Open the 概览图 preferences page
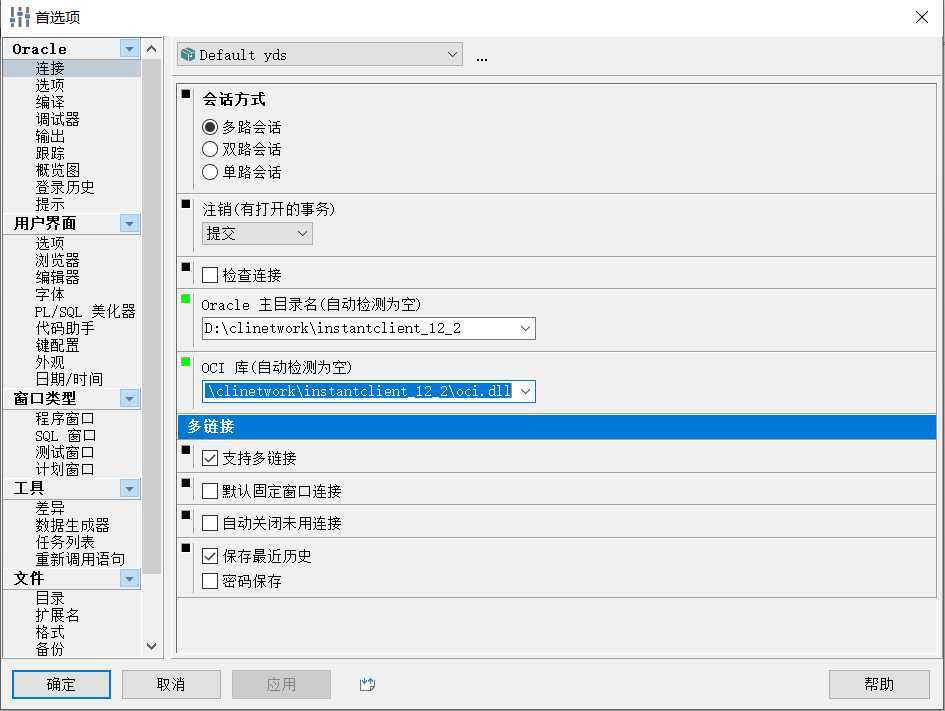945x711 pixels. [57, 170]
